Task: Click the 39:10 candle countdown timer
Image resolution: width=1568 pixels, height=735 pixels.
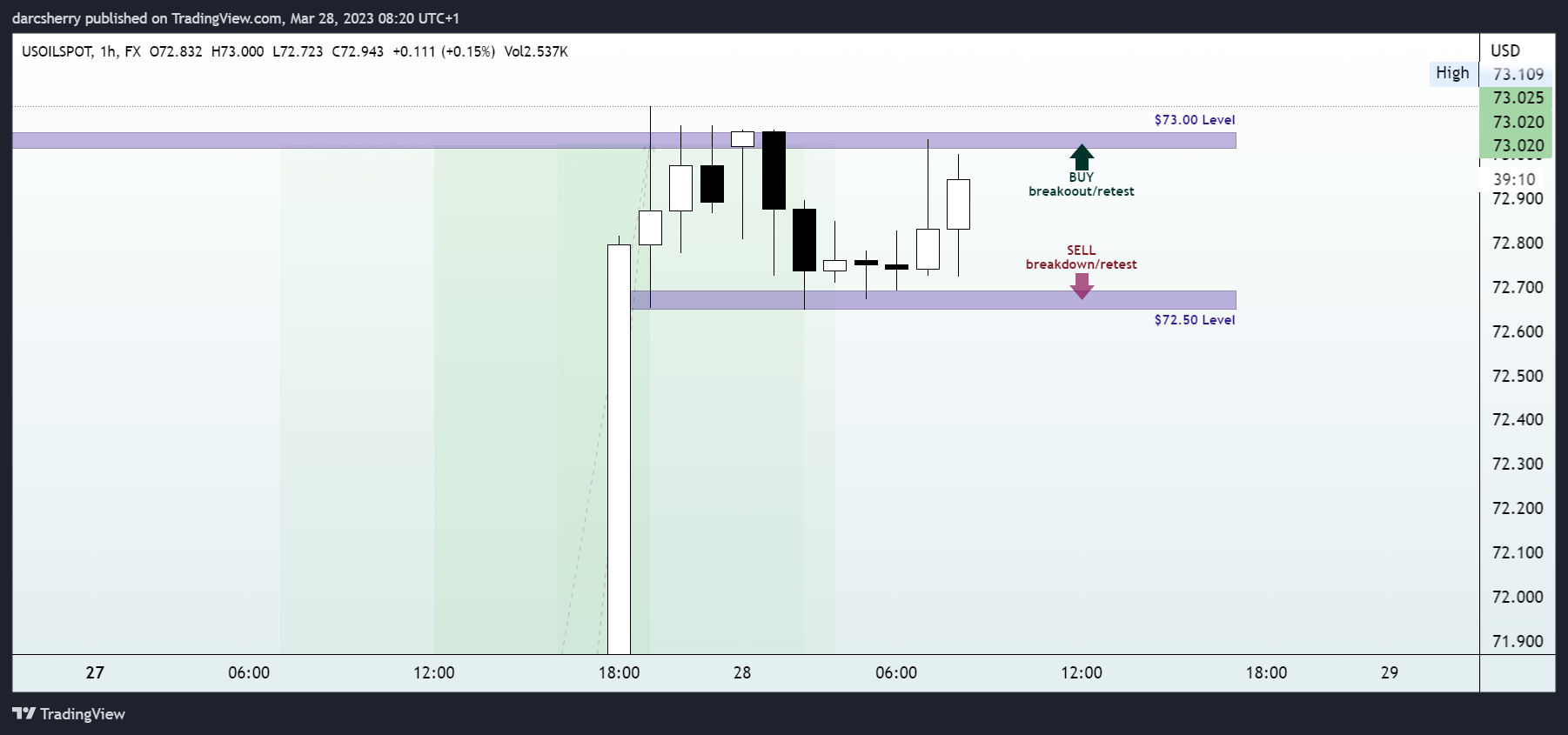Action: coord(1515,179)
